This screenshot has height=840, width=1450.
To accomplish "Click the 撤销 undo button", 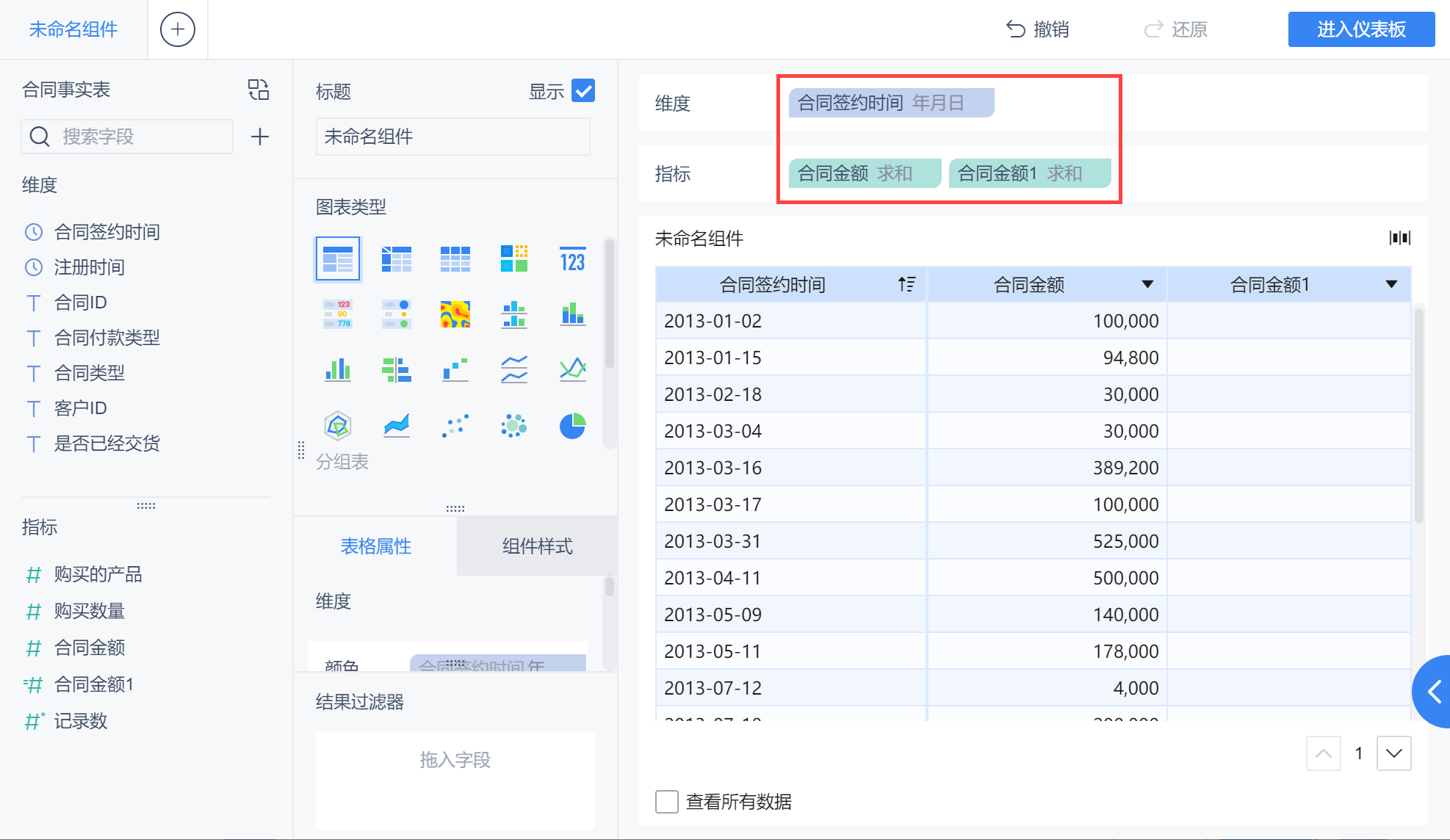I will (x=1037, y=29).
